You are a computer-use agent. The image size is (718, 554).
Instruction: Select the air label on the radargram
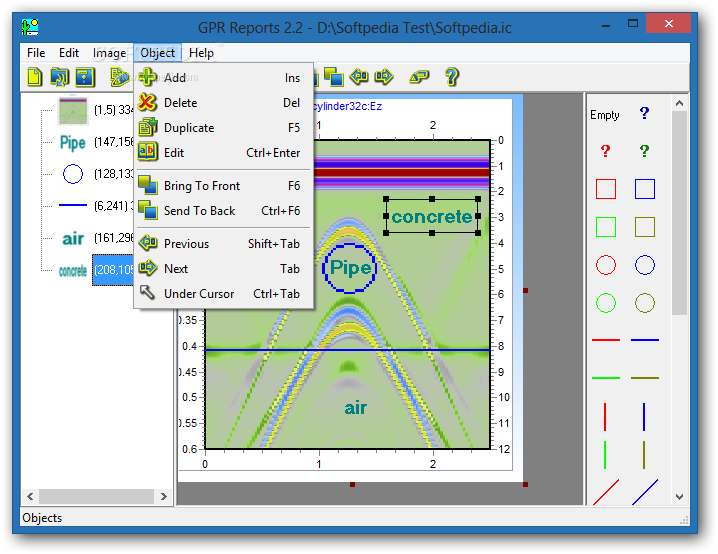[x=355, y=407]
